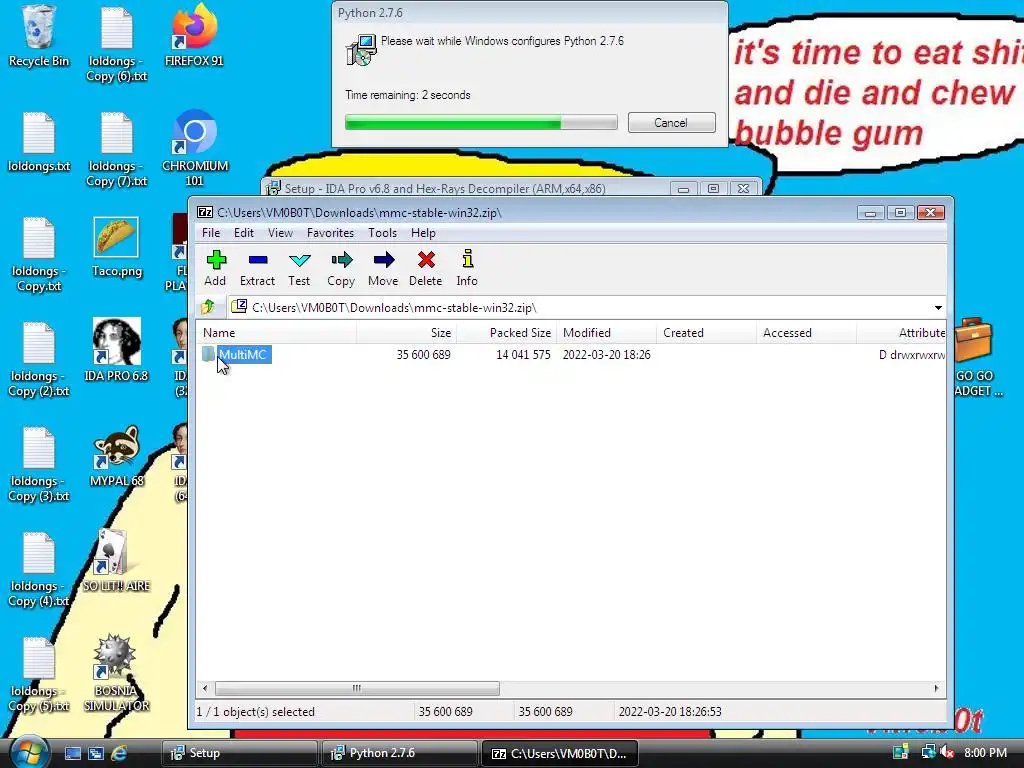
Task: Click the archive path address field
Action: [586, 308]
